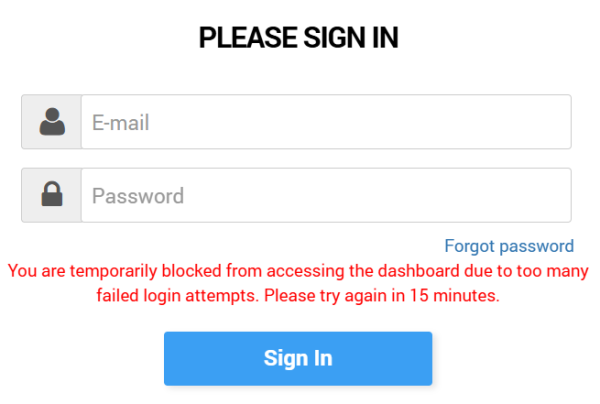Select the lock icon beside Password

coord(52,195)
